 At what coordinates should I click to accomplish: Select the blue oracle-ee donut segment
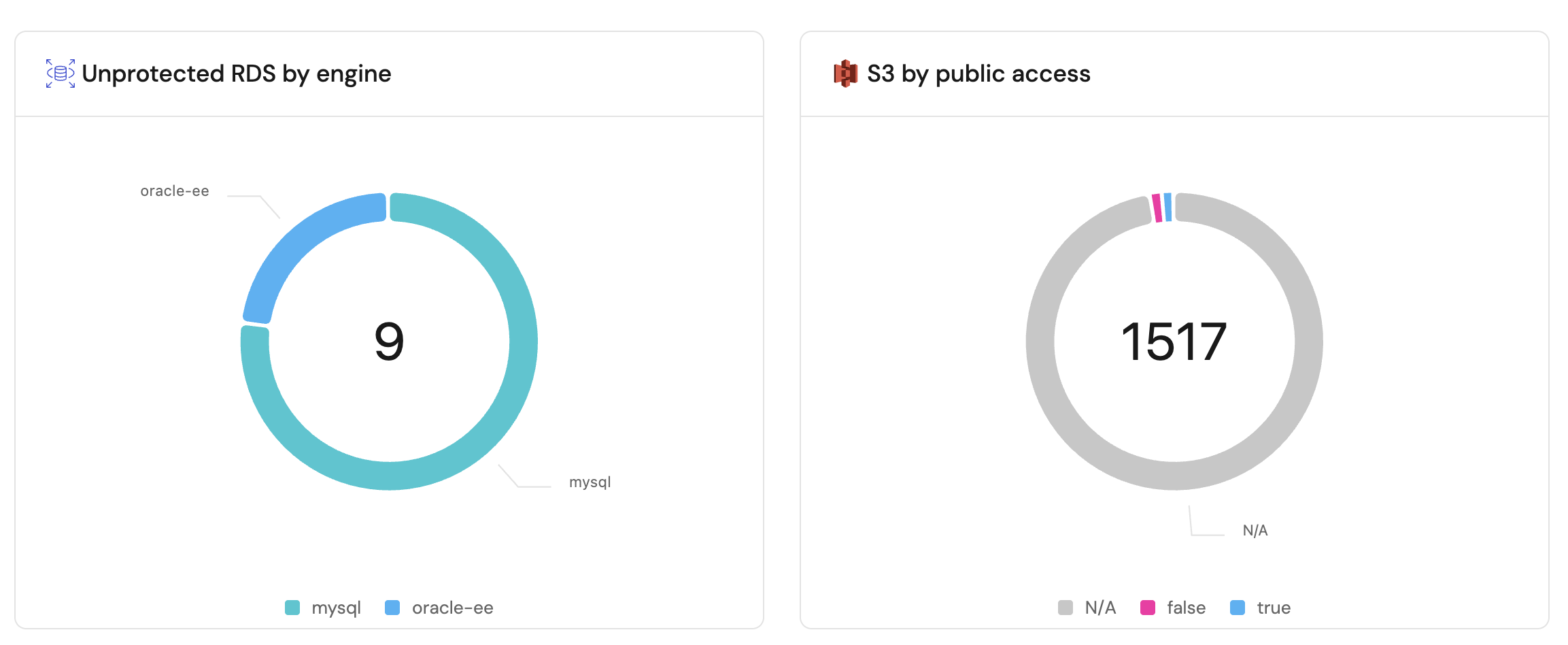click(299, 245)
